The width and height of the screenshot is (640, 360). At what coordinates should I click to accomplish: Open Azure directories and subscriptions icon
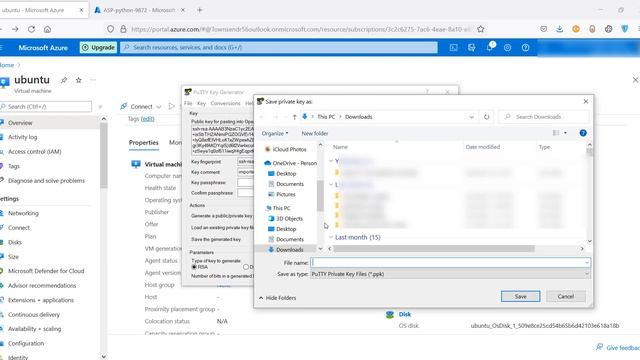click(471, 48)
